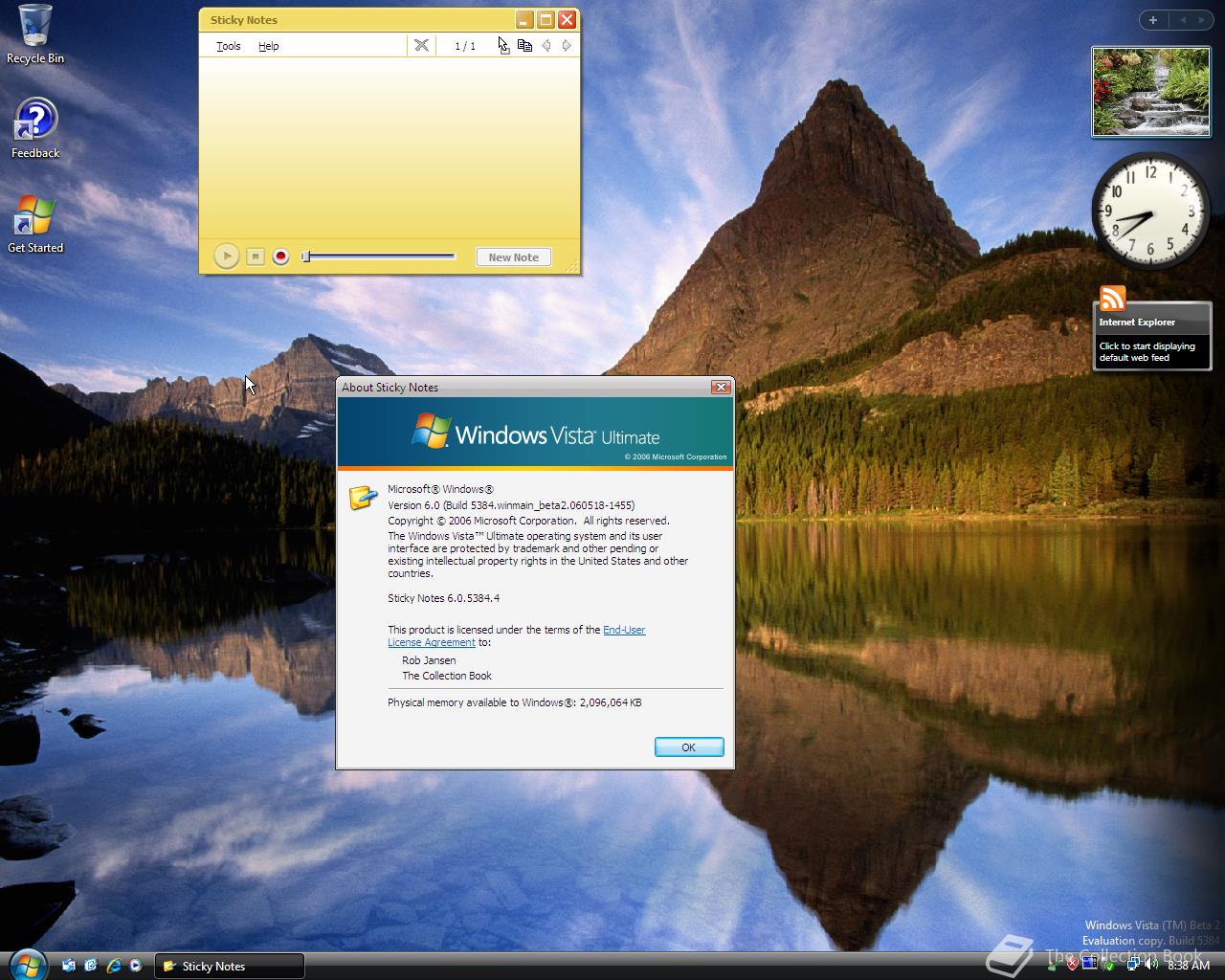The image size is (1225, 980).
Task: Add a gadget with sidebar plus button
Action: [1153, 20]
